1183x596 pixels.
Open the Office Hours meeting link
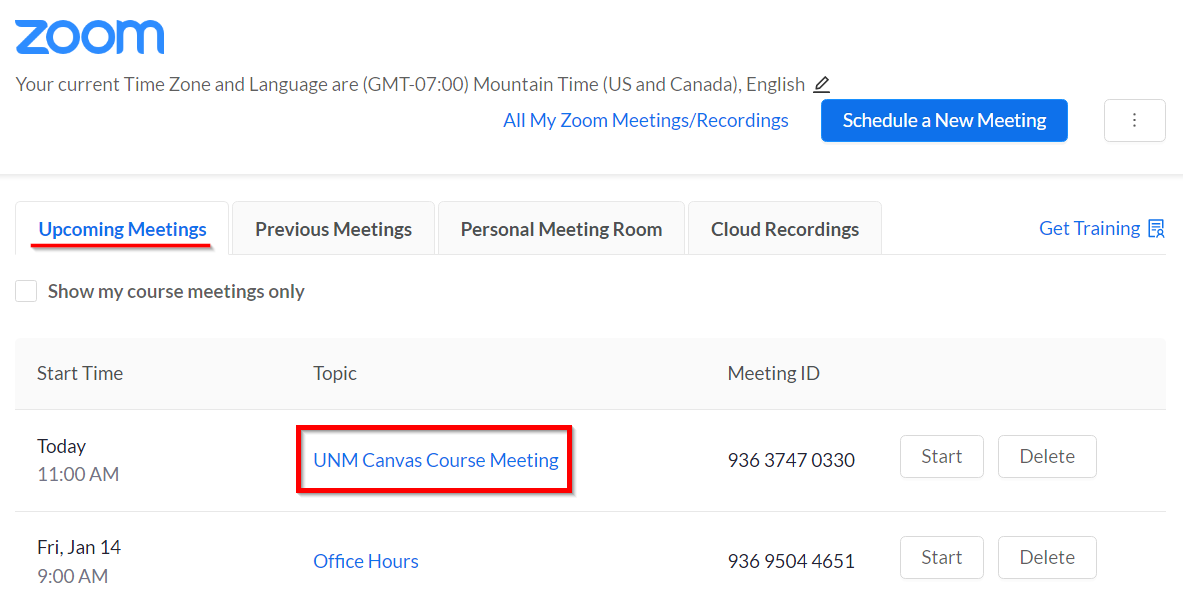(x=366, y=561)
